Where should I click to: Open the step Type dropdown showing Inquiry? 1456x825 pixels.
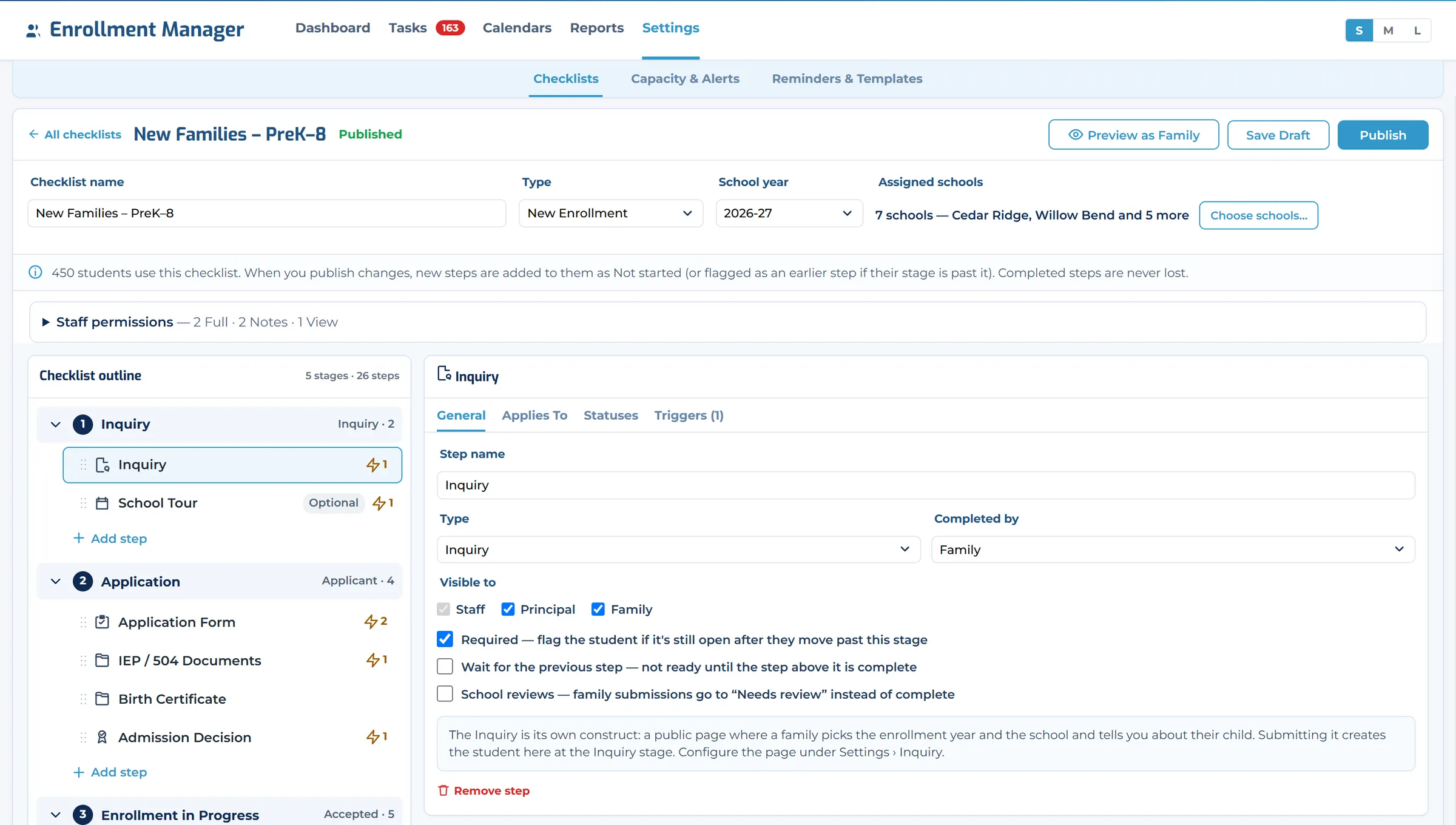tap(679, 550)
